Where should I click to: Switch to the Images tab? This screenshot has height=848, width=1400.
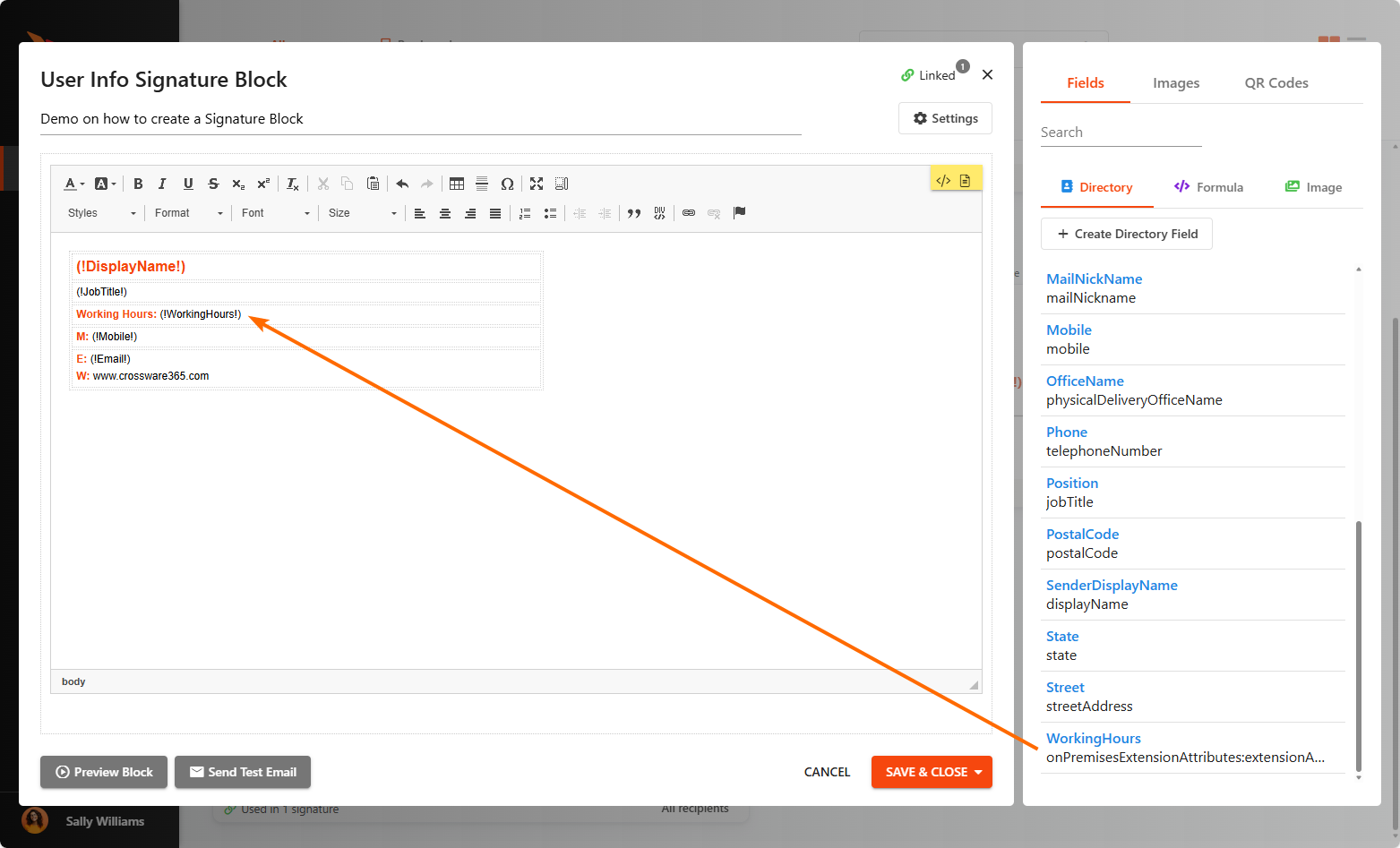click(1175, 83)
